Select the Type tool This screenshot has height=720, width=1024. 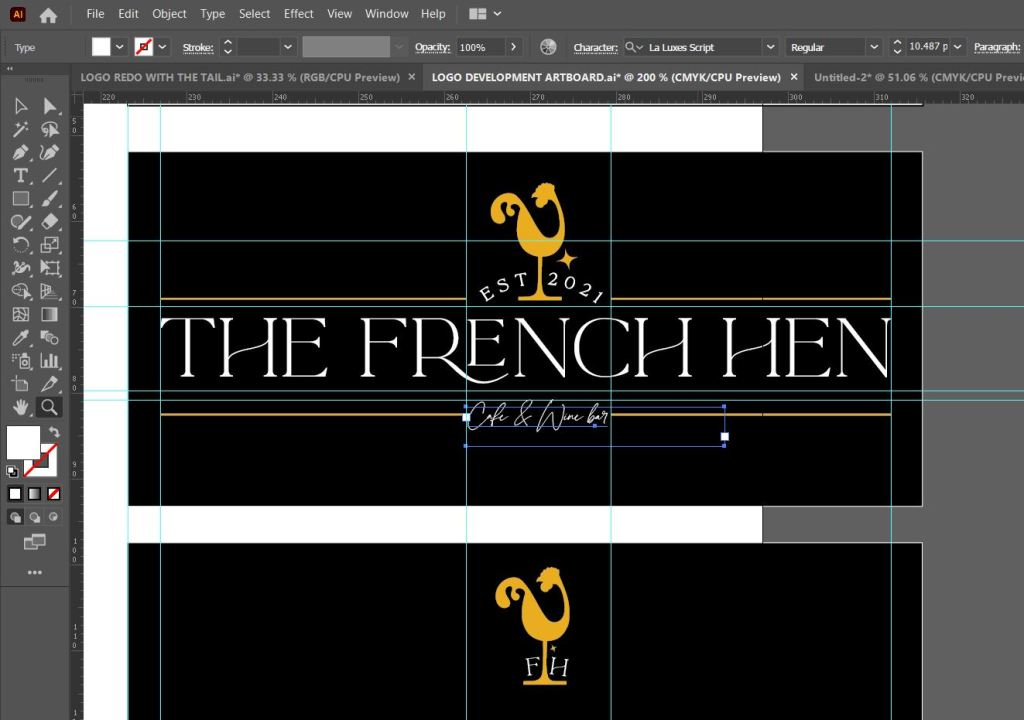pyautogui.click(x=20, y=175)
